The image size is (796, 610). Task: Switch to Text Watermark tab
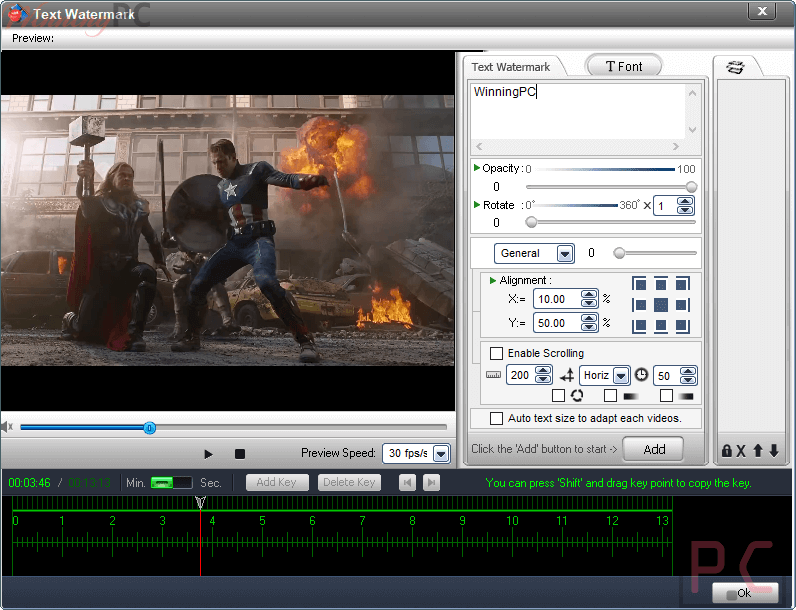coord(511,67)
